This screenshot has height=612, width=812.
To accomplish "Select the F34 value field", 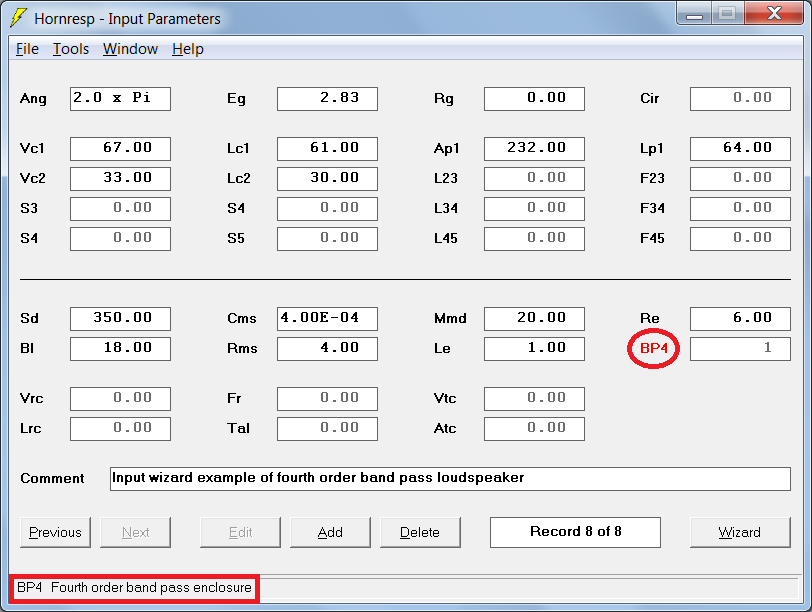I will (741, 209).
